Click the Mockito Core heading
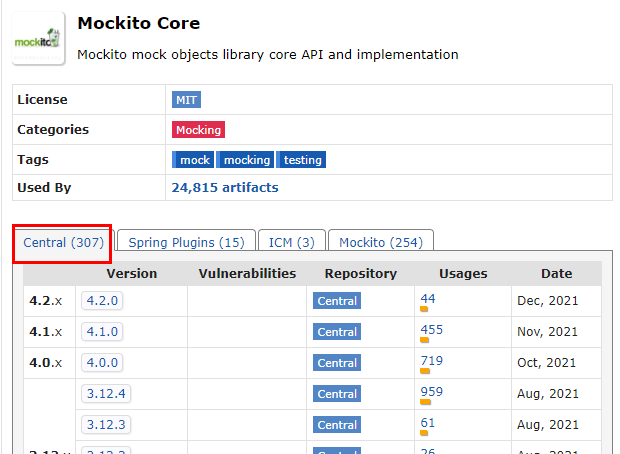This screenshot has width=620, height=454. point(139,23)
